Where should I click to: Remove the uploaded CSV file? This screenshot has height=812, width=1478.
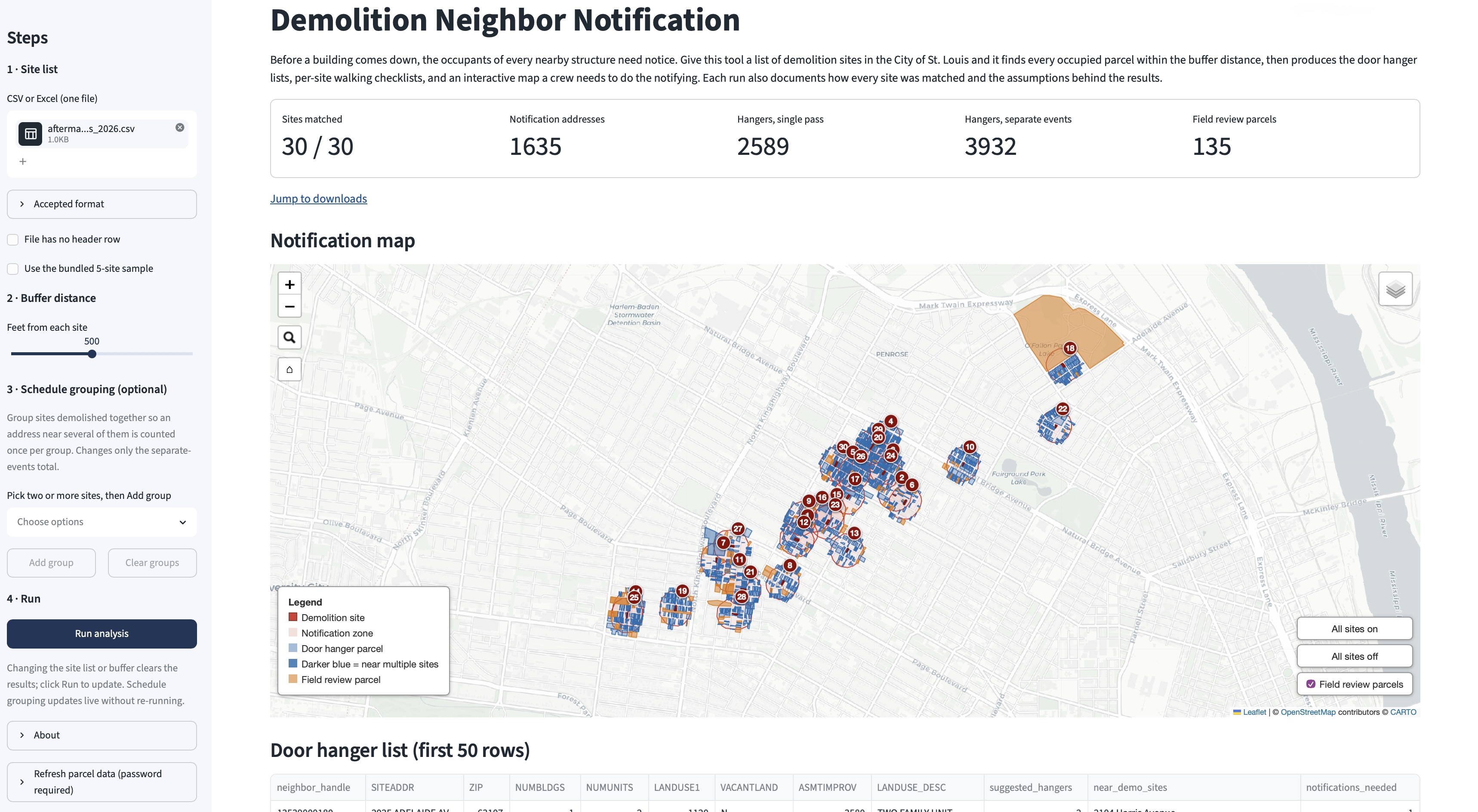(x=179, y=127)
